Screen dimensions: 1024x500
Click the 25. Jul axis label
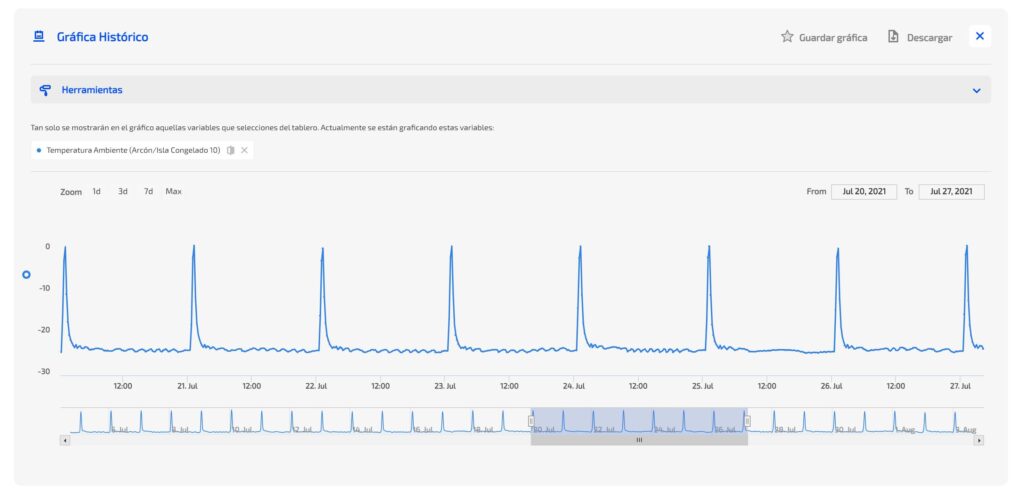coord(702,386)
